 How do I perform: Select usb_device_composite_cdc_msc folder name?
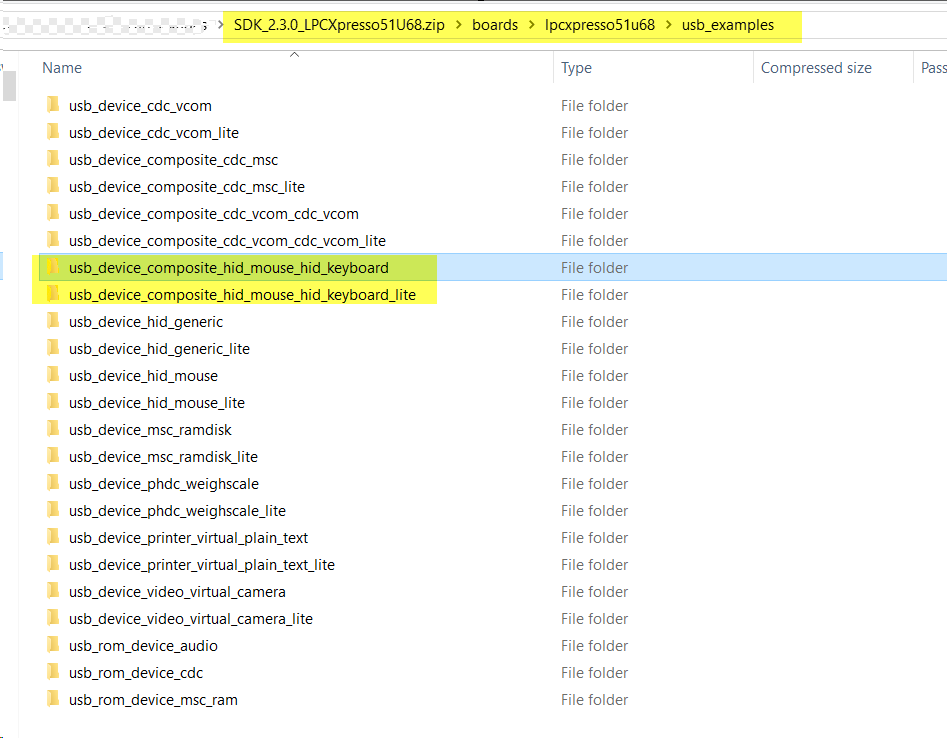coord(173,160)
